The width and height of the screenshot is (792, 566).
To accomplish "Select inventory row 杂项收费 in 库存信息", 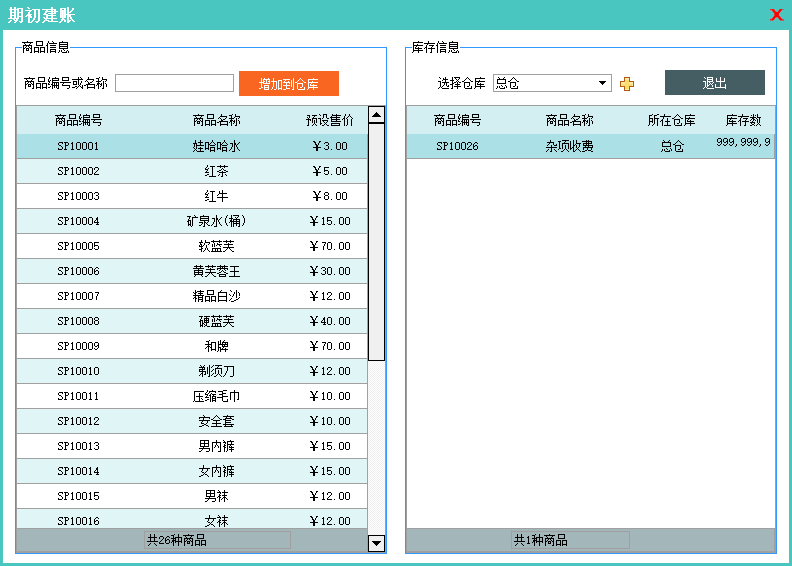I will pyautogui.click(x=569, y=146).
